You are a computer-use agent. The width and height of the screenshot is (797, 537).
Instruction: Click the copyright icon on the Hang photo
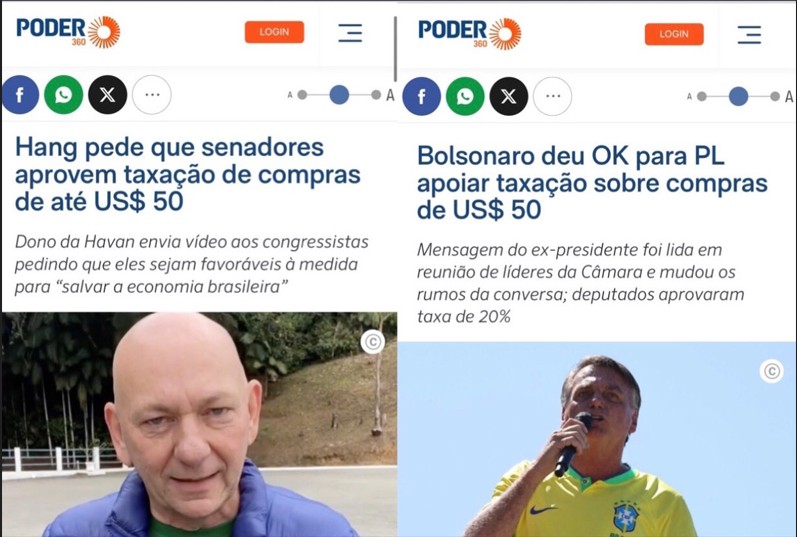pos(373,342)
